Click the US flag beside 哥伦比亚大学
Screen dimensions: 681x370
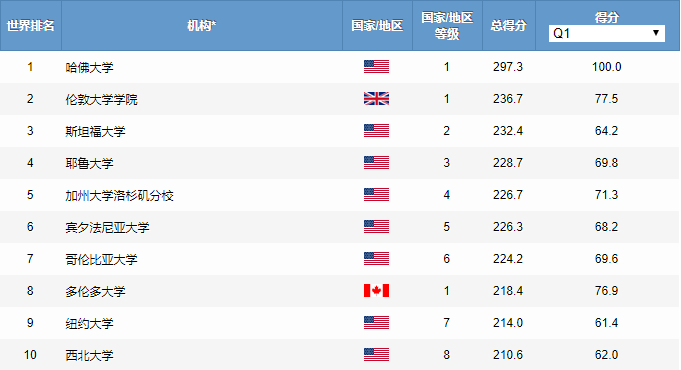(x=376, y=259)
